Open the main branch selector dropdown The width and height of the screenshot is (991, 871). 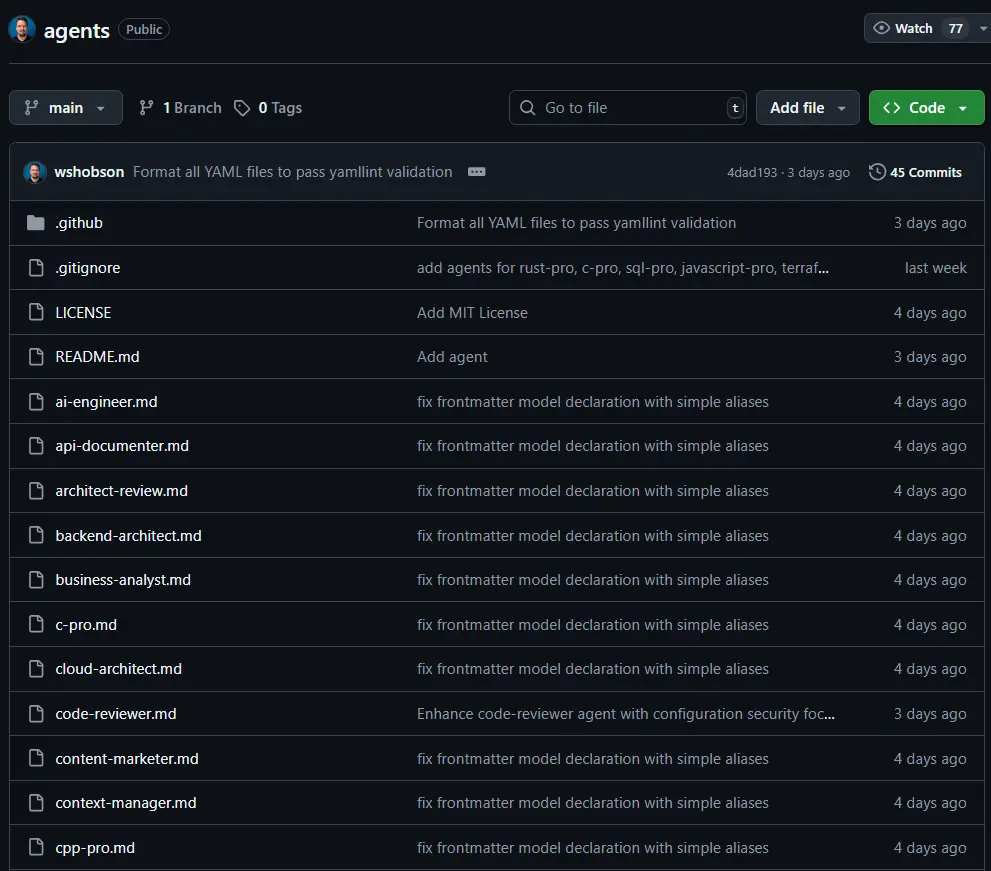tap(65, 107)
